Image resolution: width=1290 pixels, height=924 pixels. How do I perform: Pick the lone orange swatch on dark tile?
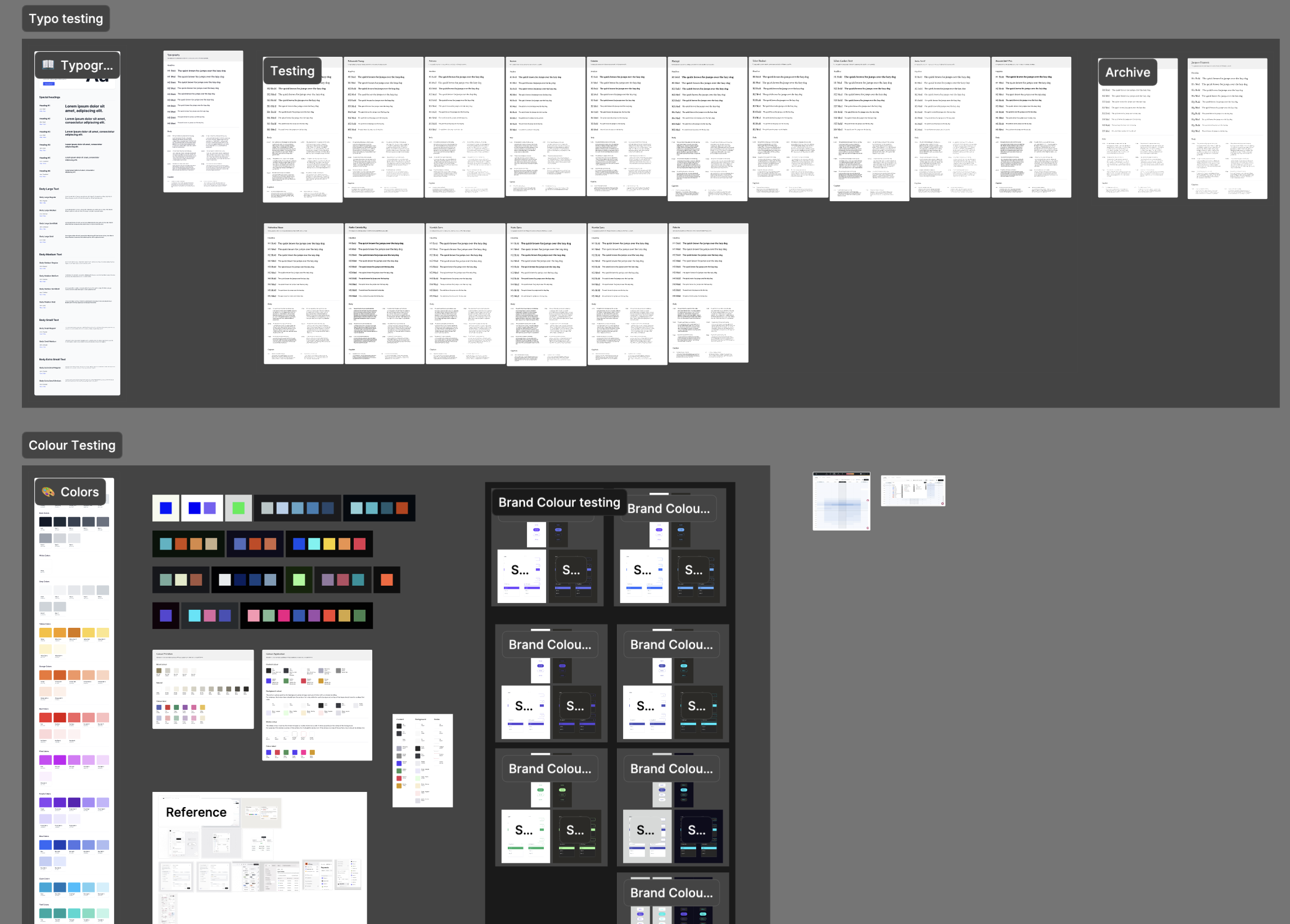point(387,579)
